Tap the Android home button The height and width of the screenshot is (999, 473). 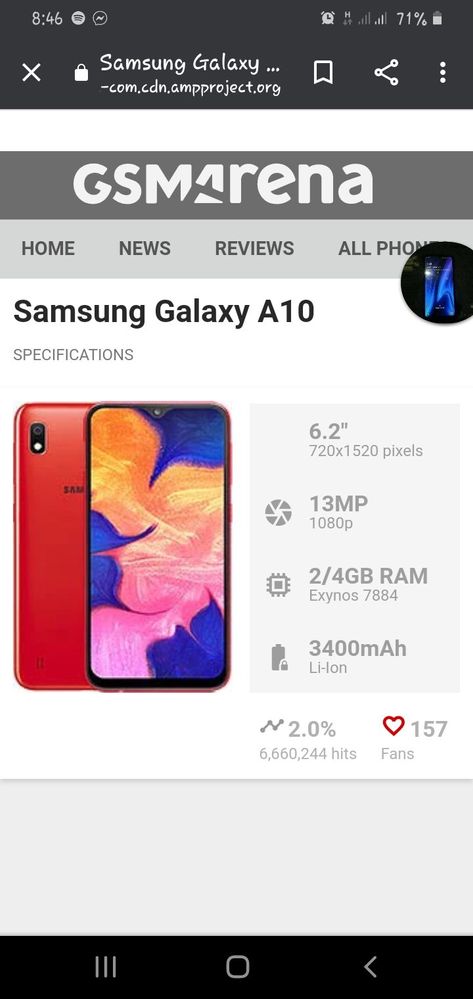tap(237, 967)
